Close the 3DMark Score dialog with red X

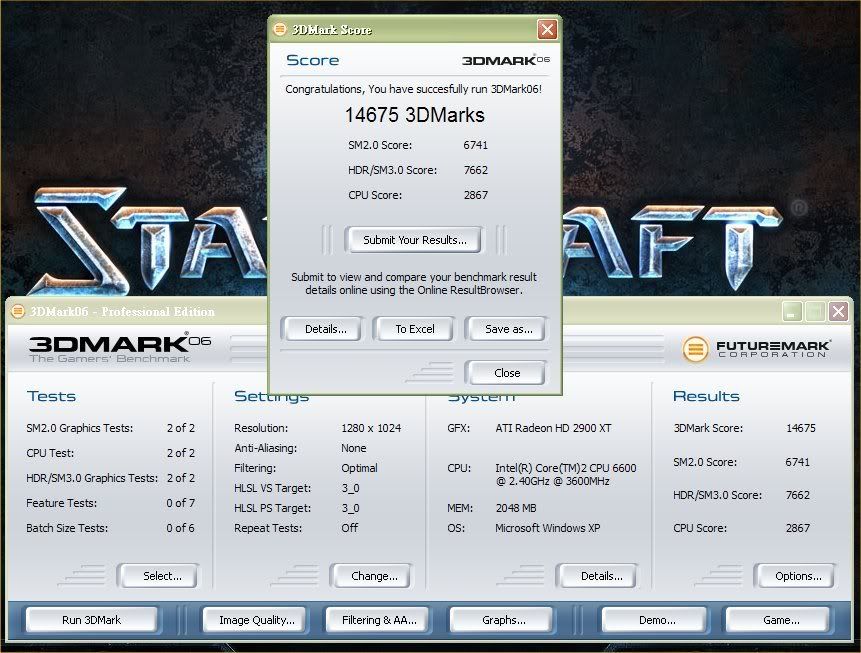(547, 29)
